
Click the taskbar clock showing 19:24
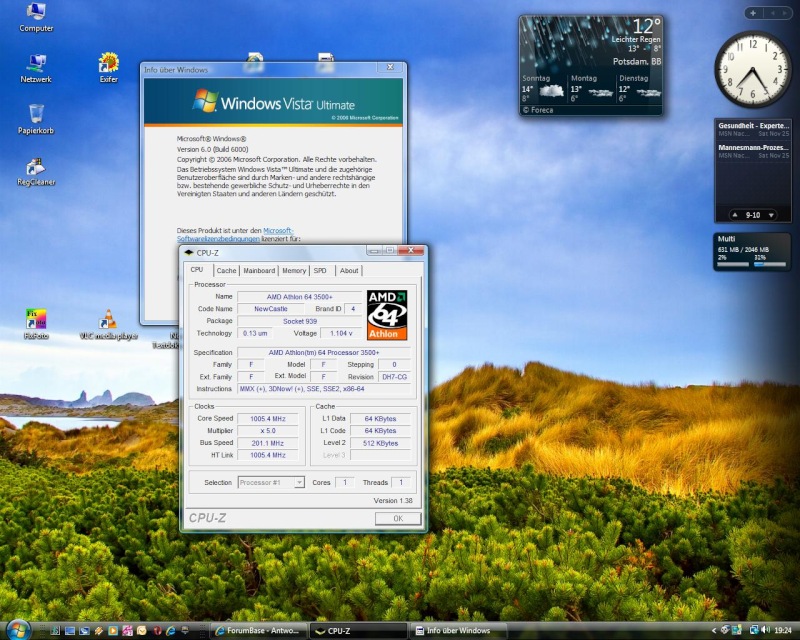coord(783,630)
